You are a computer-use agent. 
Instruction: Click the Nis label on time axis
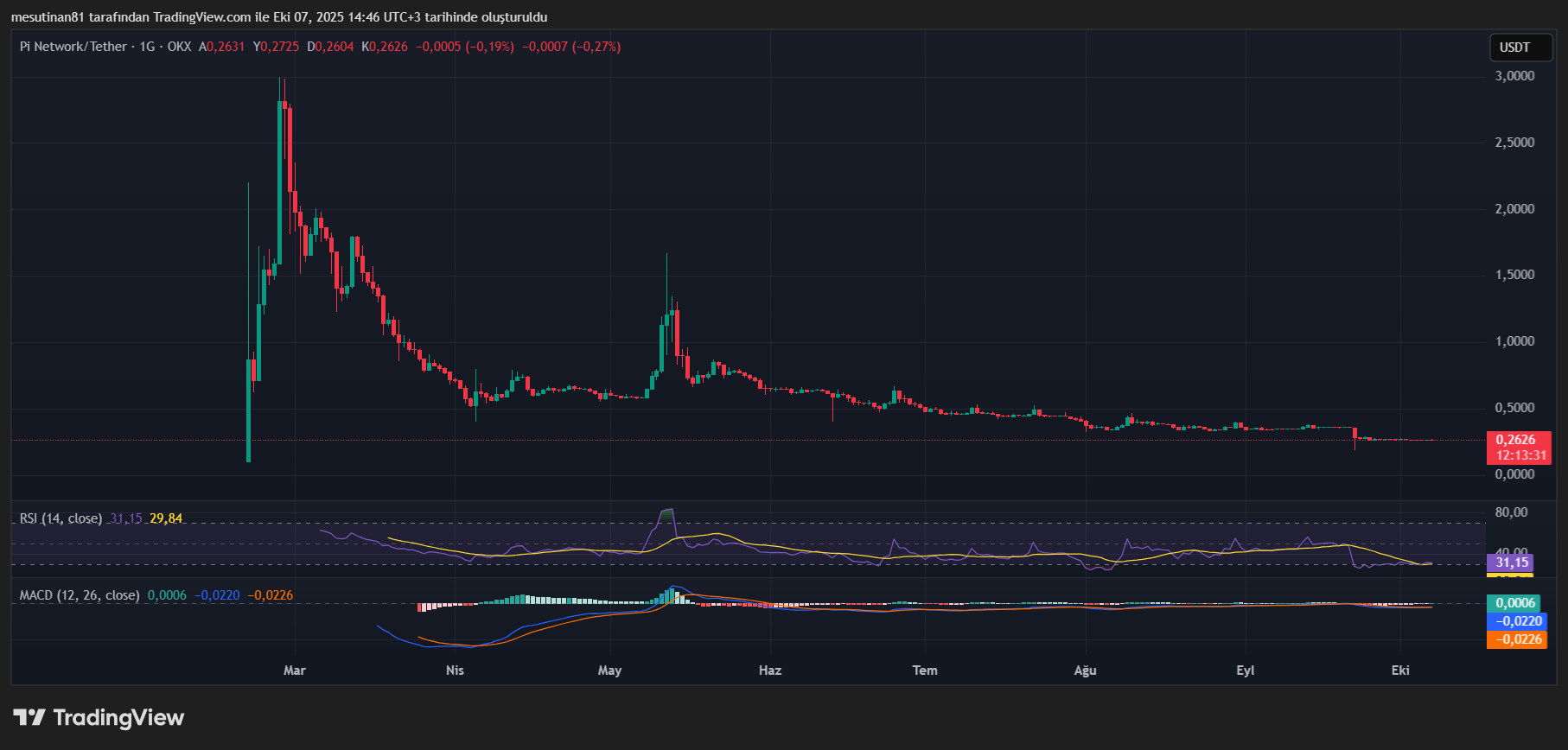click(455, 671)
